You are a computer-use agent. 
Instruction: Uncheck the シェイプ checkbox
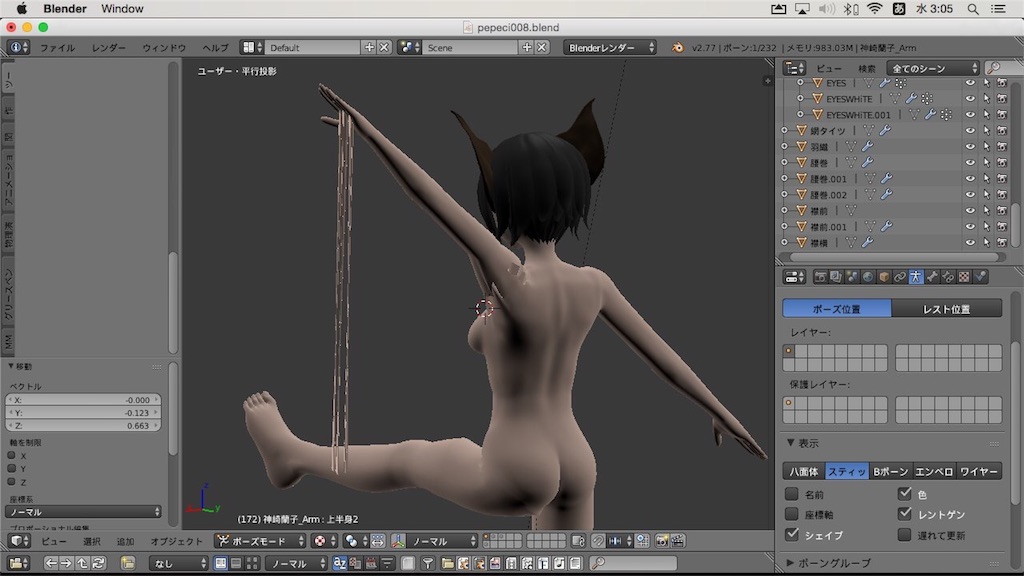(x=792, y=534)
